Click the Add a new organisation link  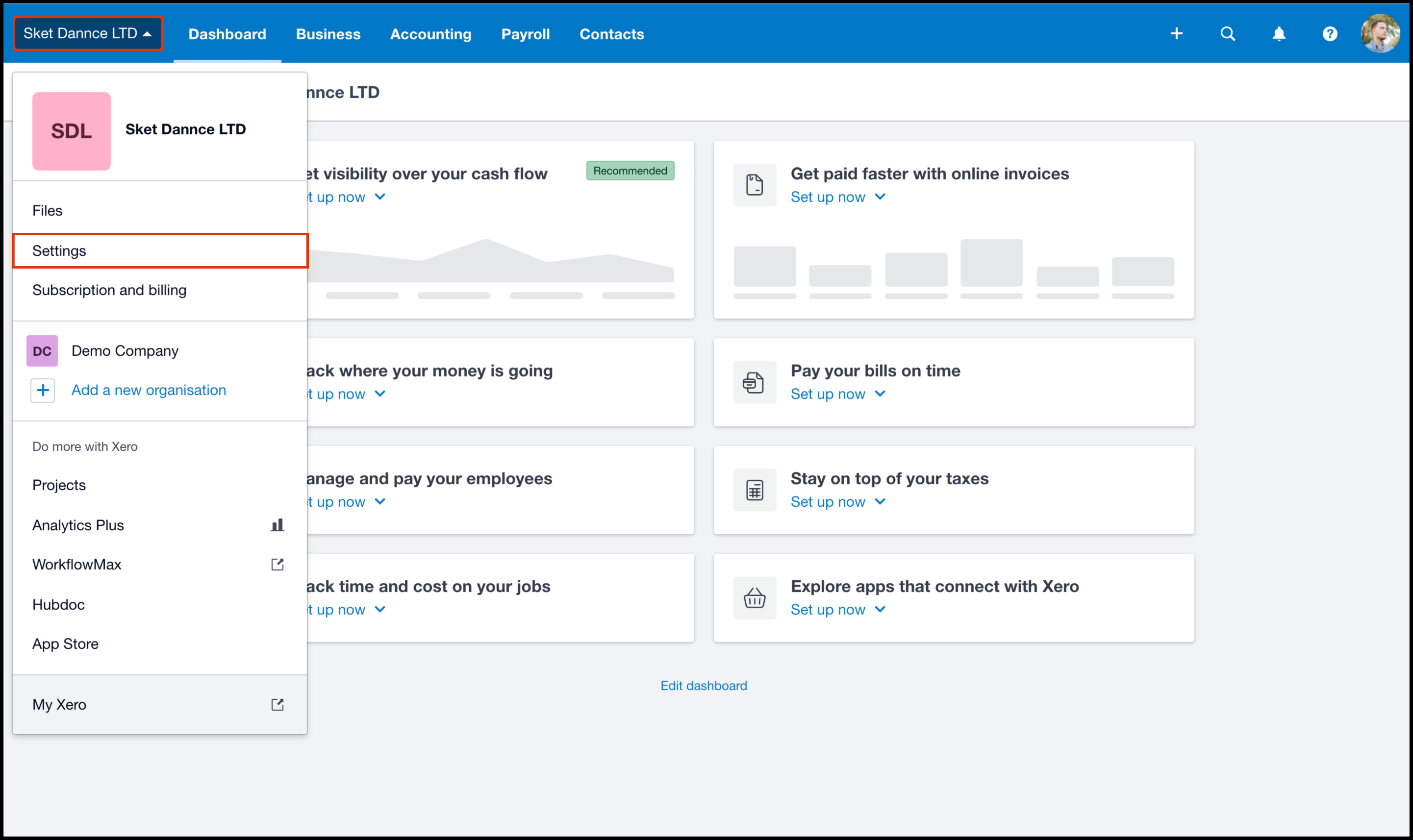(149, 390)
